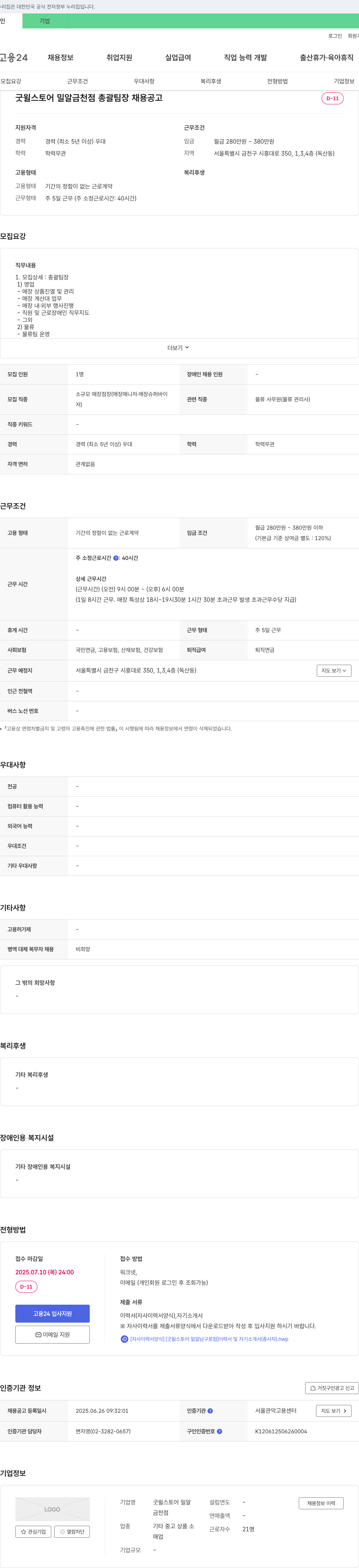Open the 실업급여 main menu

(x=178, y=58)
